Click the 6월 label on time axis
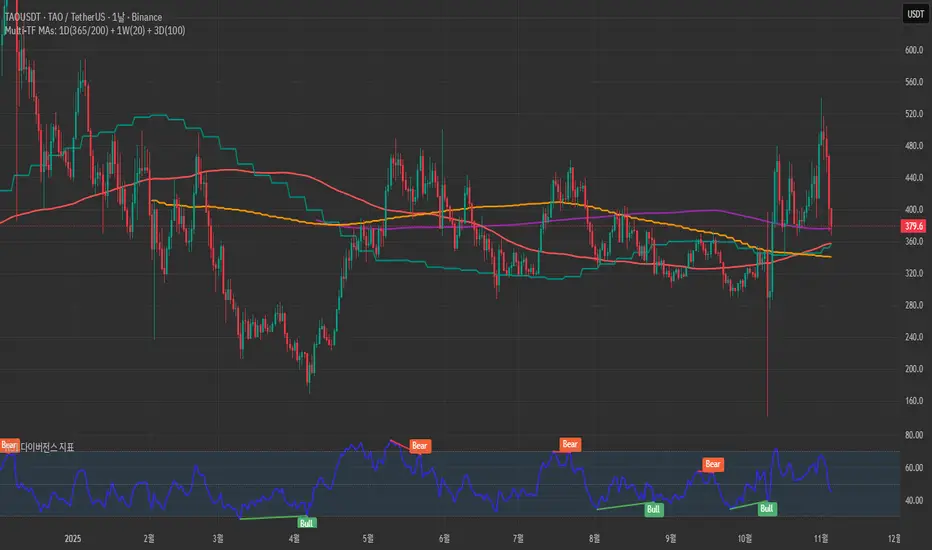The width and height of the screenshot is (932, 550). point(444,539)
